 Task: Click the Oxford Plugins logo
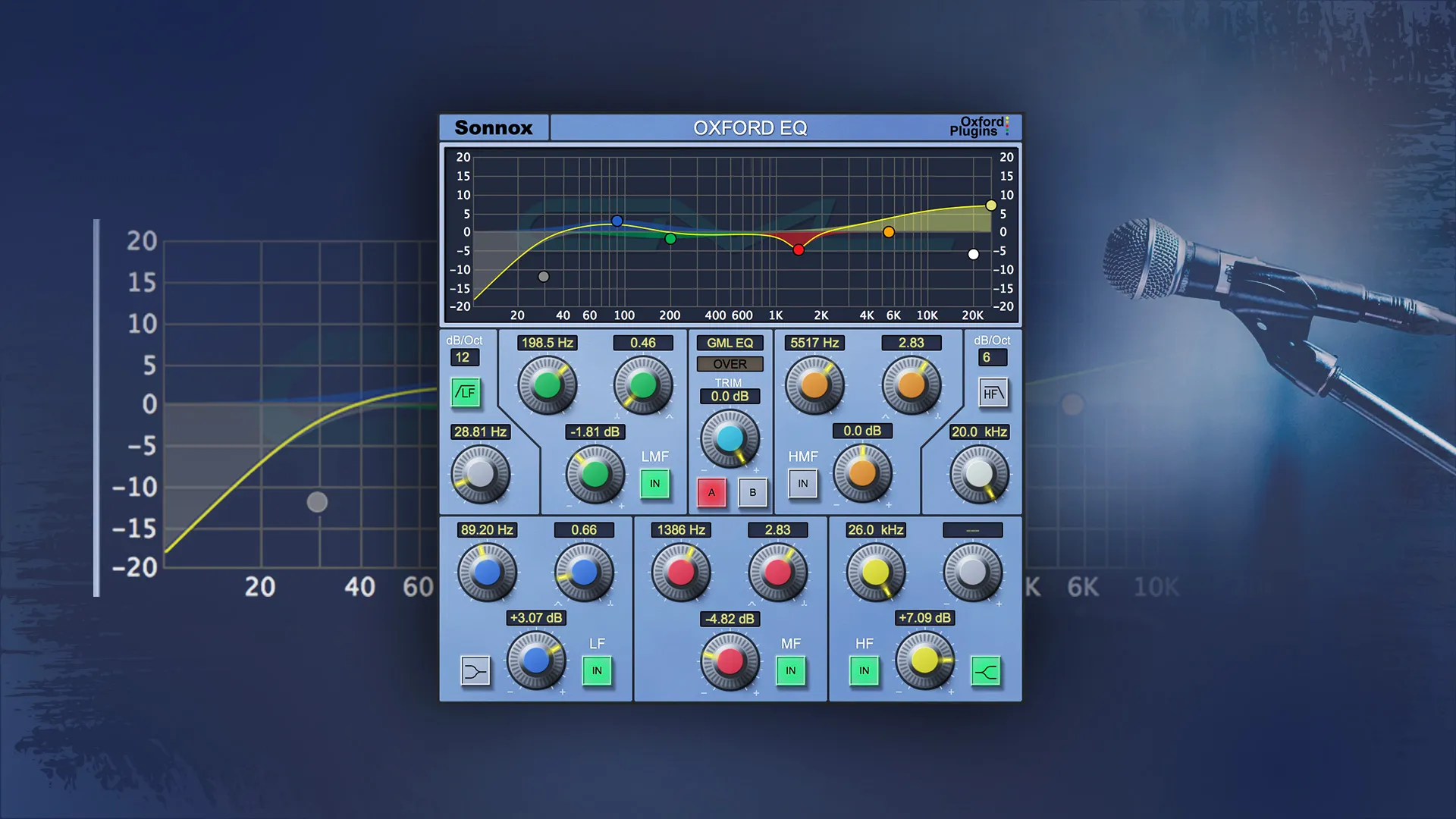point(979,127)
